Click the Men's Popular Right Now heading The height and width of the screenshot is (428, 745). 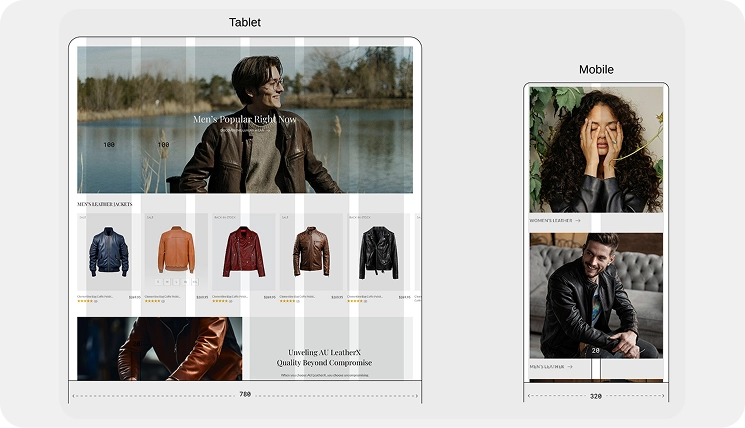pyautogui.click(x=245, y=119)
